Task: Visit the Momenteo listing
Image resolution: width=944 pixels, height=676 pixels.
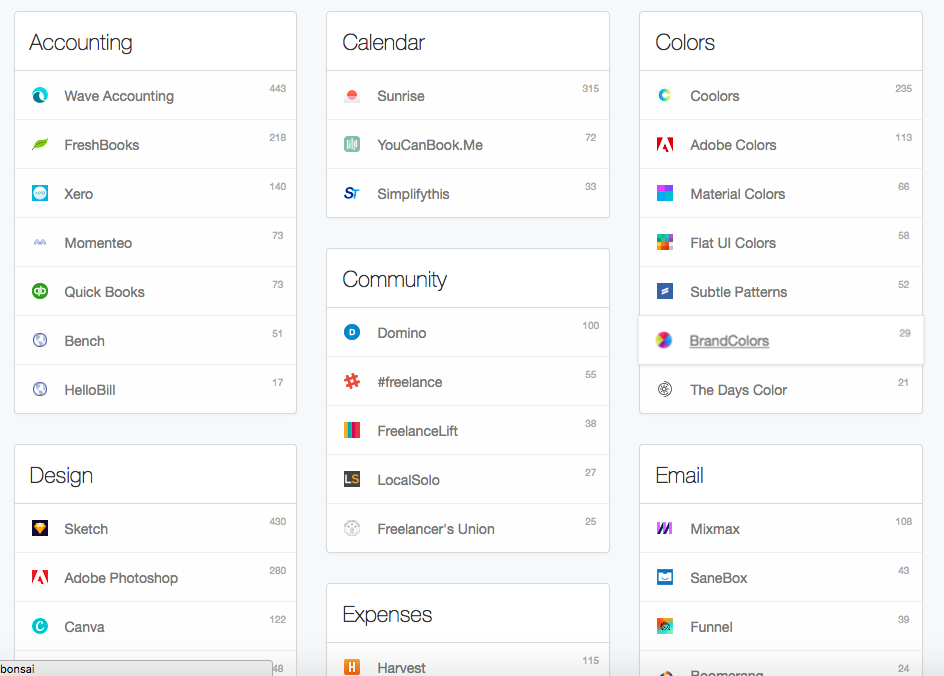Action: (x=98, y=243)
